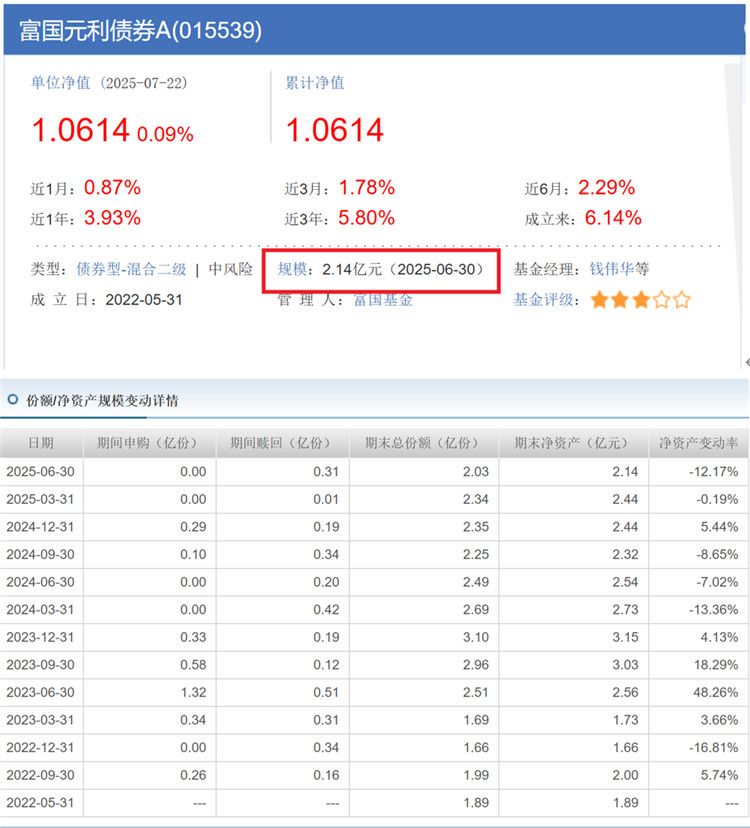Click the 18.29% change rate value
Image resolution: width=750 pixels, height=828 pixels.
point(716,664)
